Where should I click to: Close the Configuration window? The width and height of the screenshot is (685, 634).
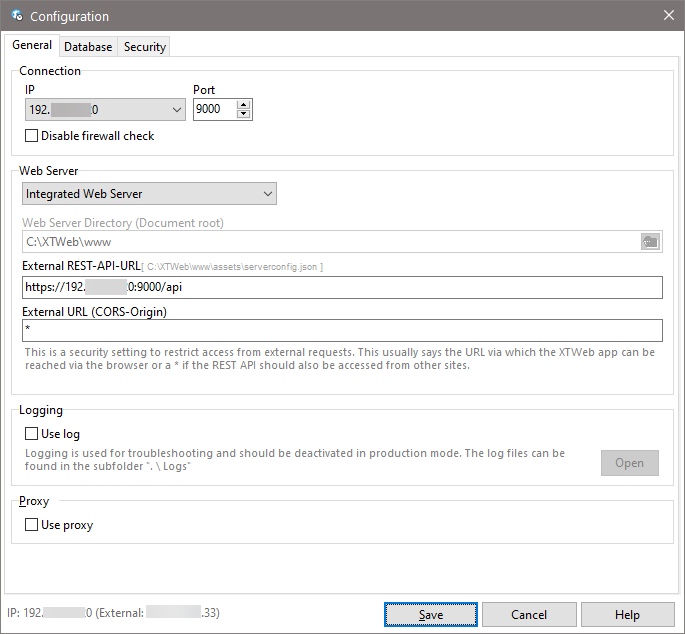[668, 16]
